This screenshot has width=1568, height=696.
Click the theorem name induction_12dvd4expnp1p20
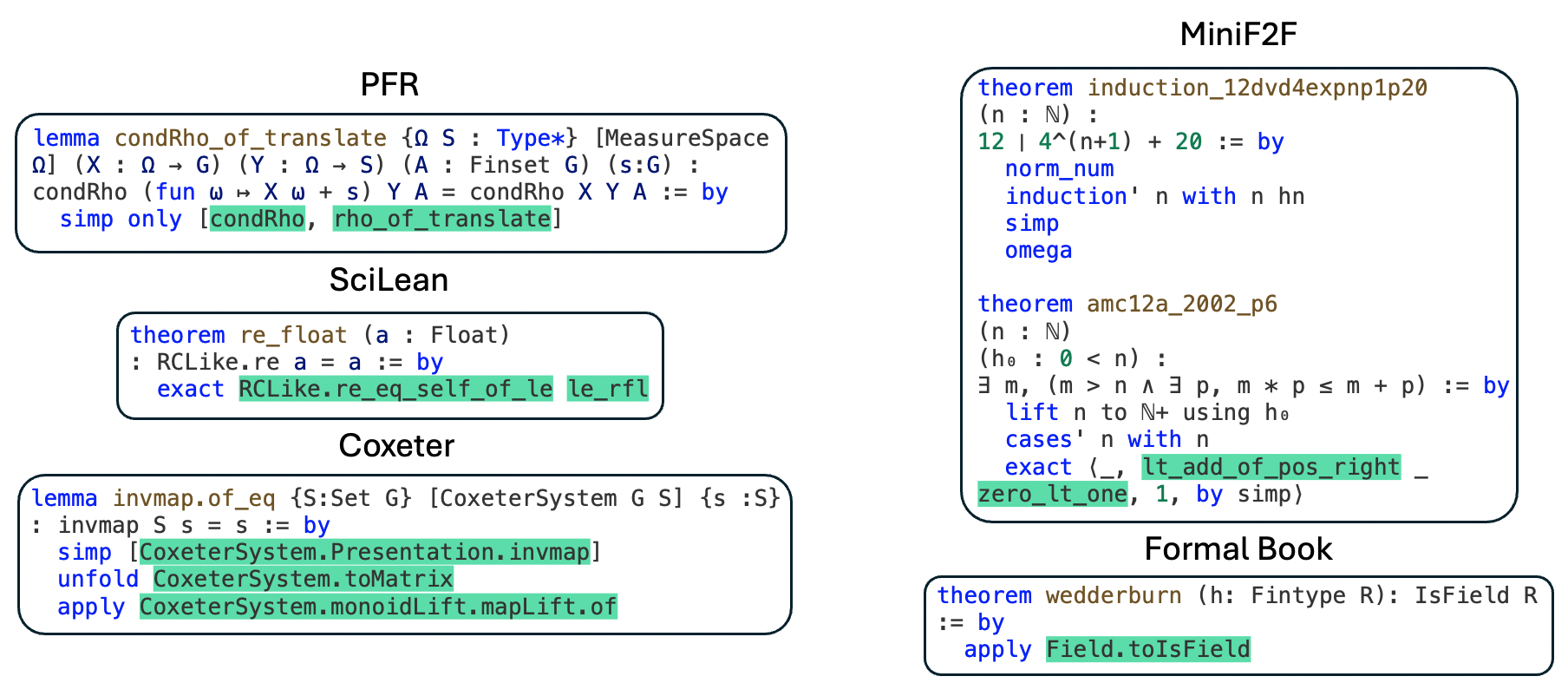coord(1257,88)
